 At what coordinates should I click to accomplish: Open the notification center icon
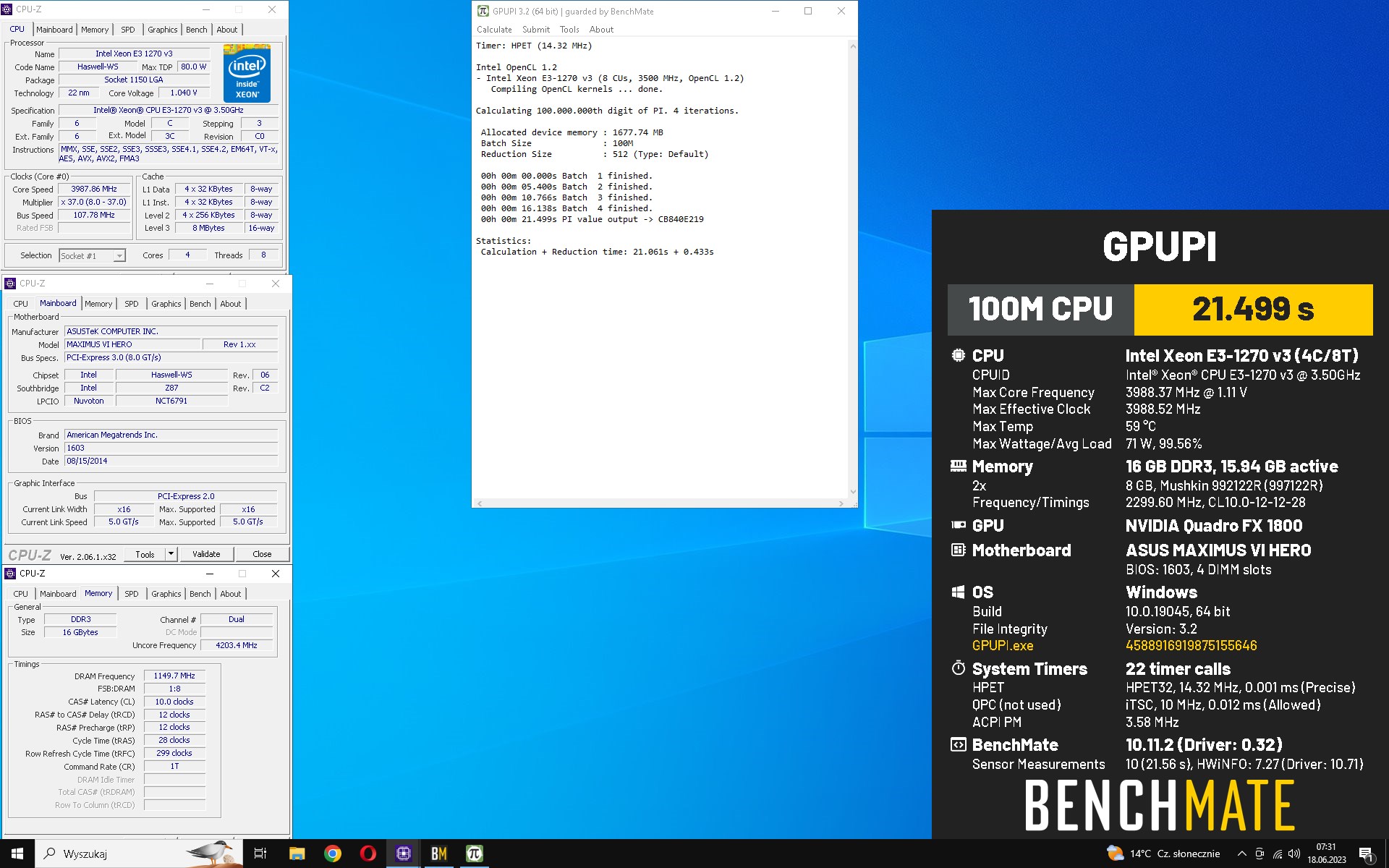point(1367,854)
